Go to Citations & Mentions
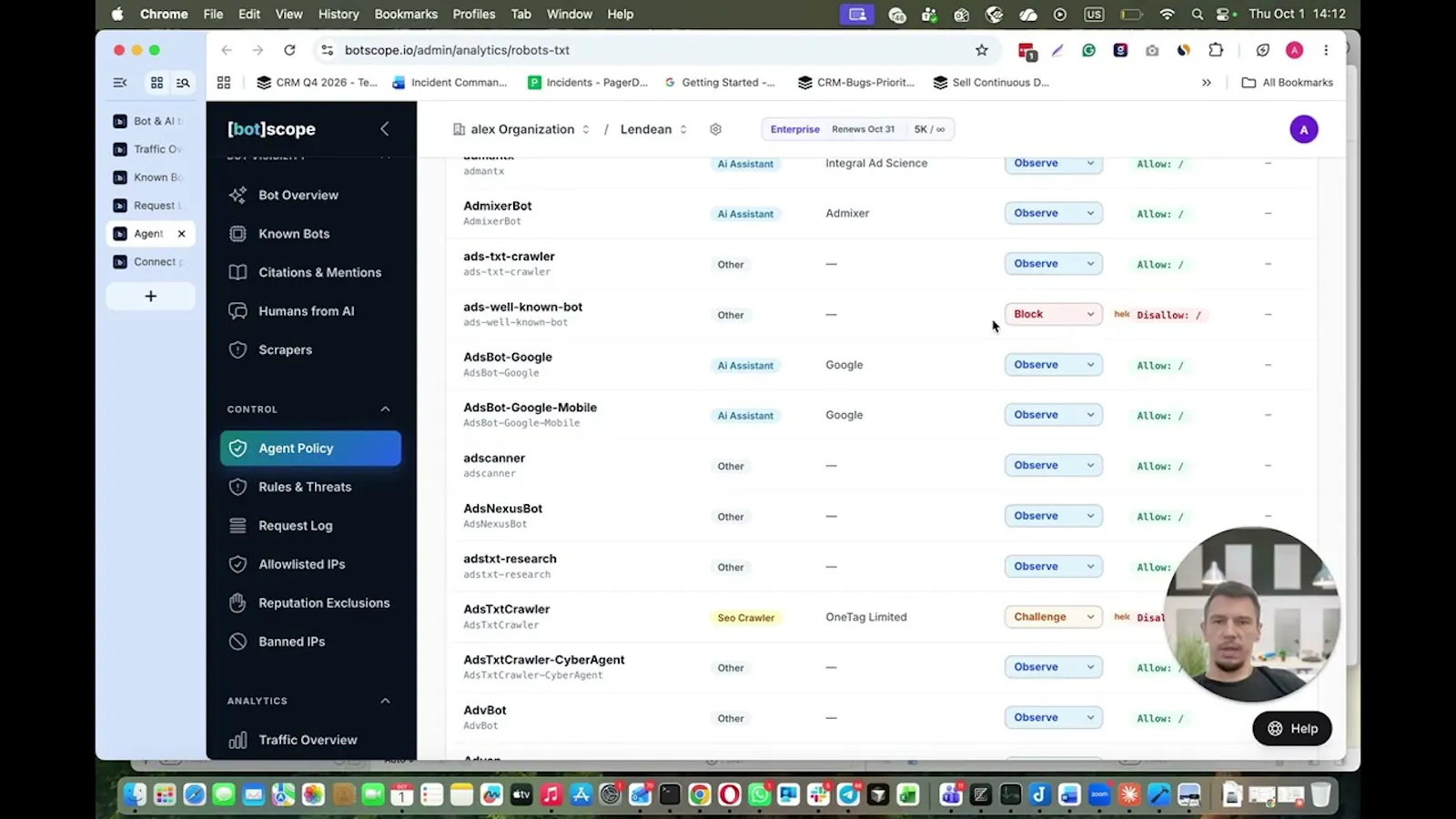 [x=310, y=272]
